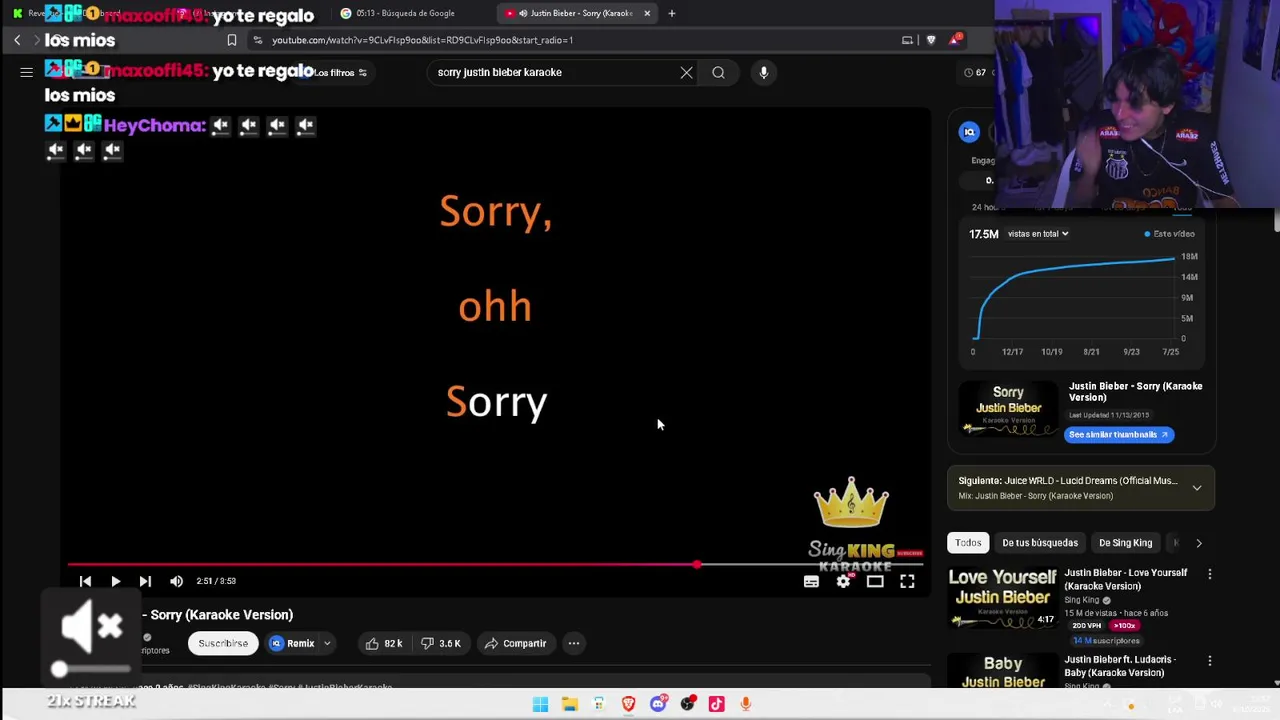1280x720 pixels.
Task: Open Brave browser from the taskbar
Action: click(x=628, y=704)
